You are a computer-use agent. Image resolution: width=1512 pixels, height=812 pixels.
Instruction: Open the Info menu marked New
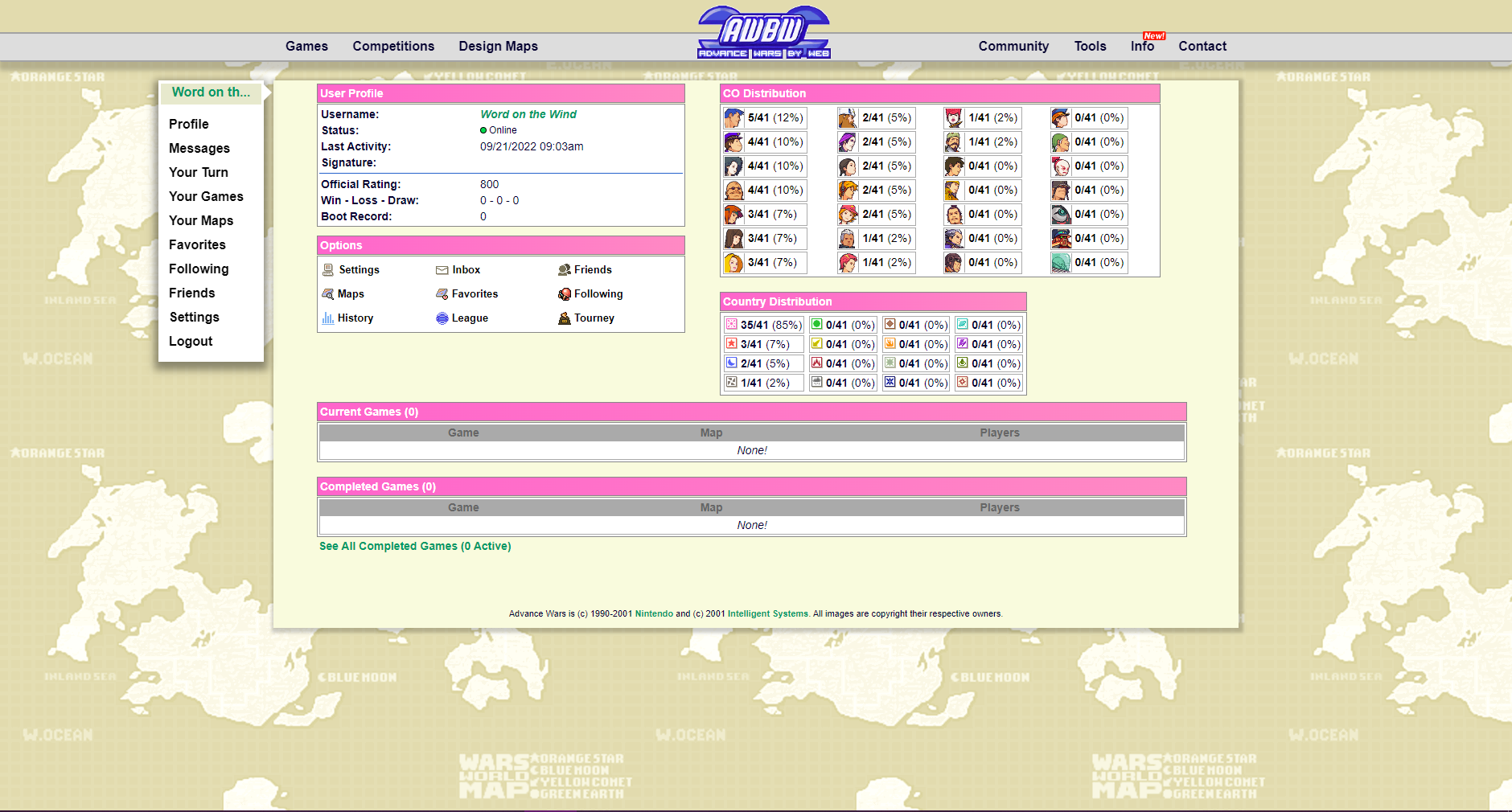point(1142,47)
